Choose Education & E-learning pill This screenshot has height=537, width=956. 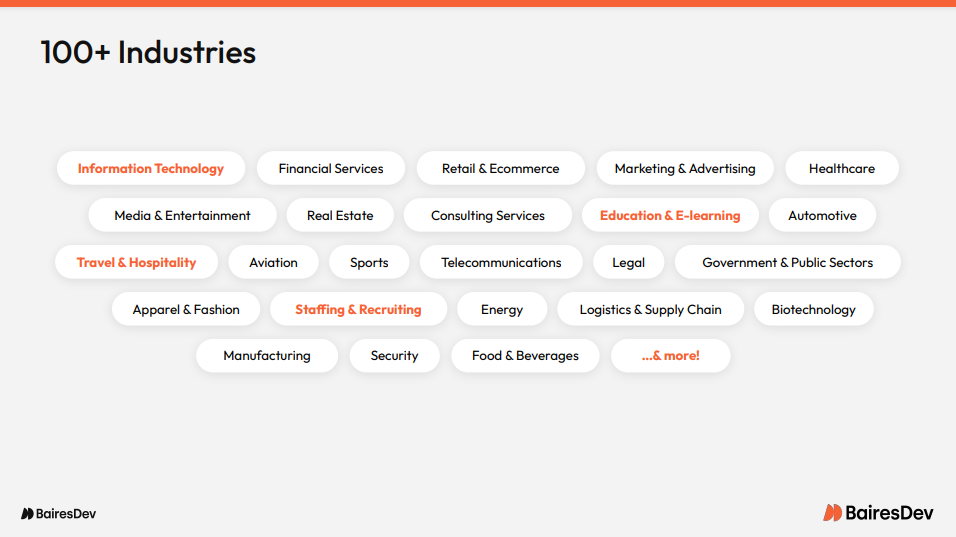coord(670,215)
